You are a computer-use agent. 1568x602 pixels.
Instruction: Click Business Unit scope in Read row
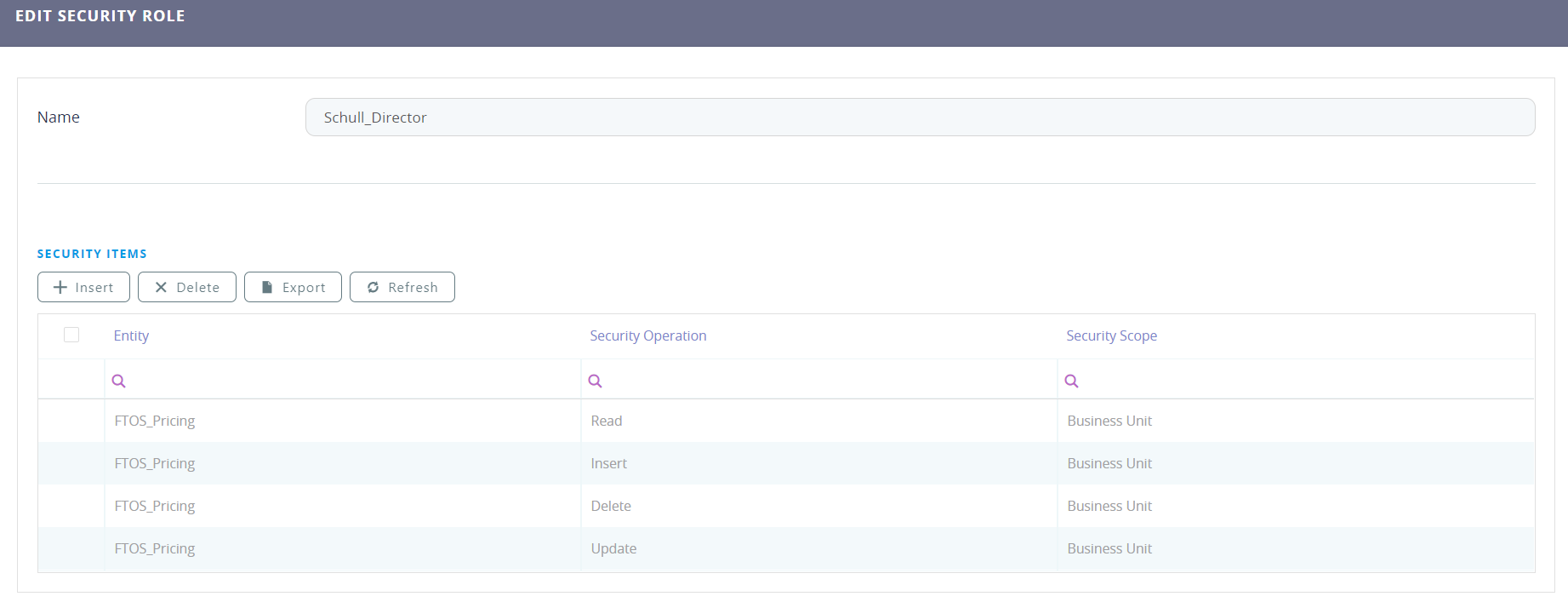point(1109,421)
